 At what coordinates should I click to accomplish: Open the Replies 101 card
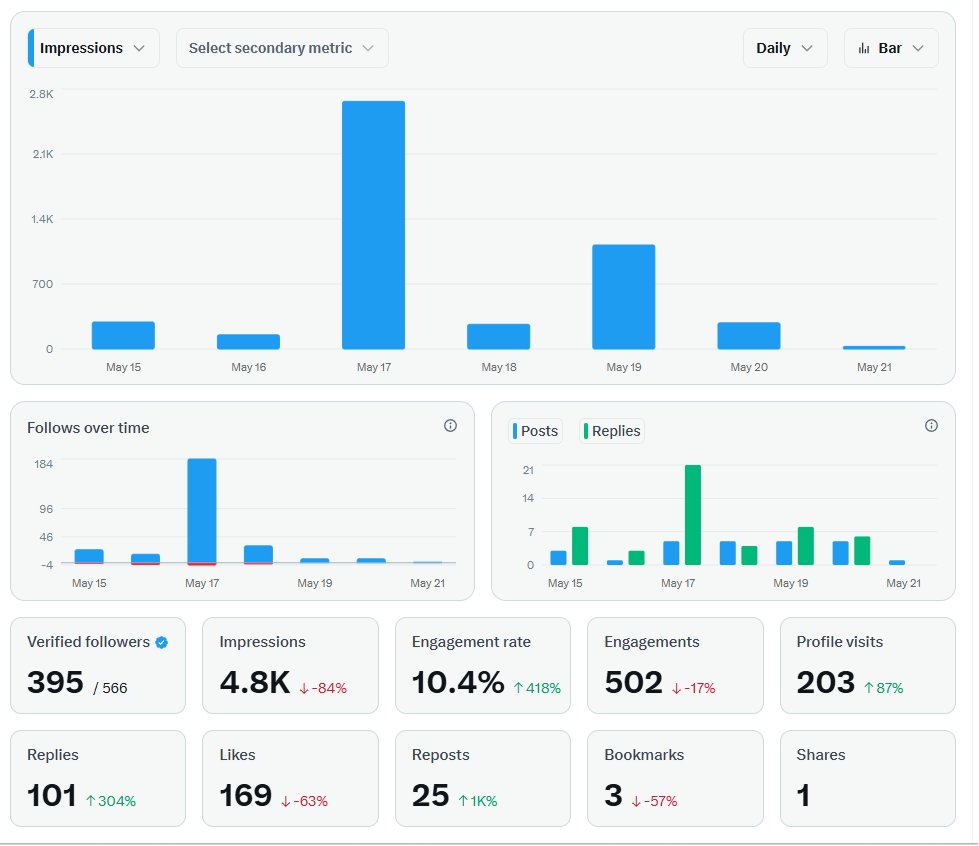[x=98, y=779]
